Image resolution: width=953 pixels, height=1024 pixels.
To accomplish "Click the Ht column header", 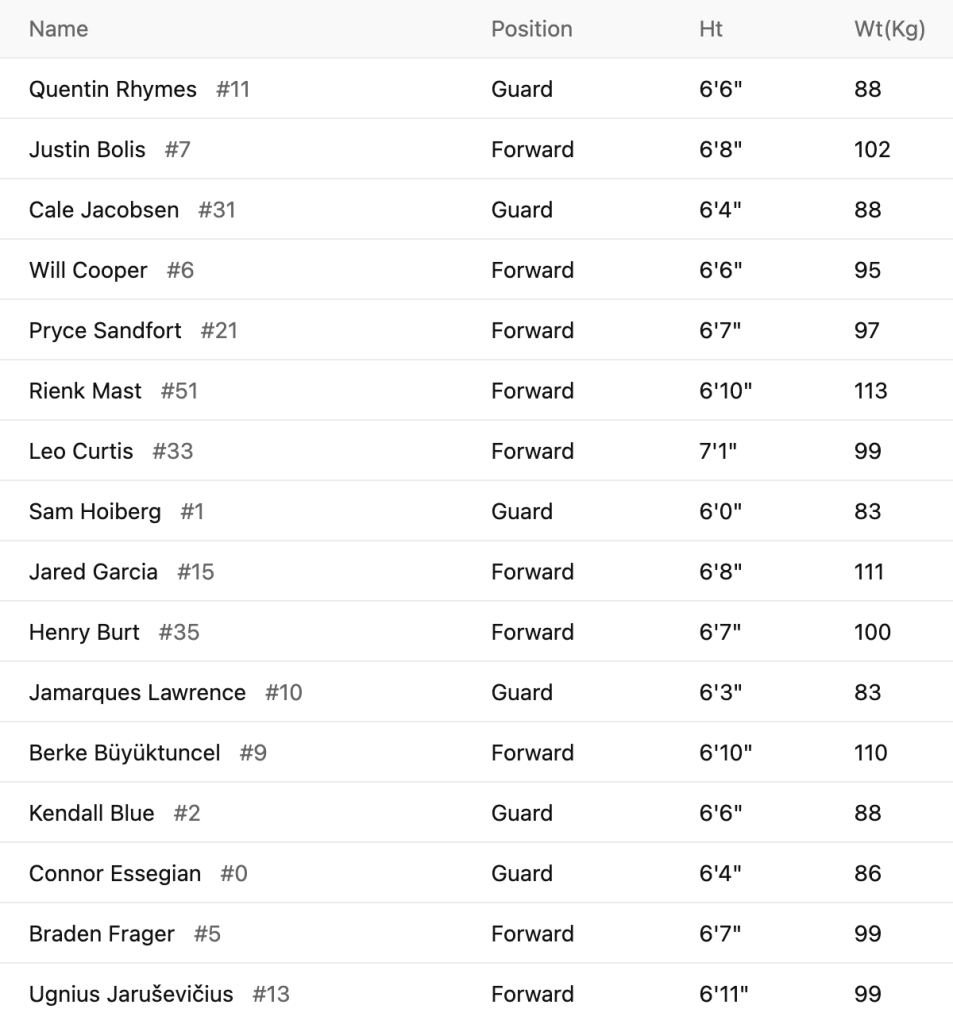I will point(710,29).
